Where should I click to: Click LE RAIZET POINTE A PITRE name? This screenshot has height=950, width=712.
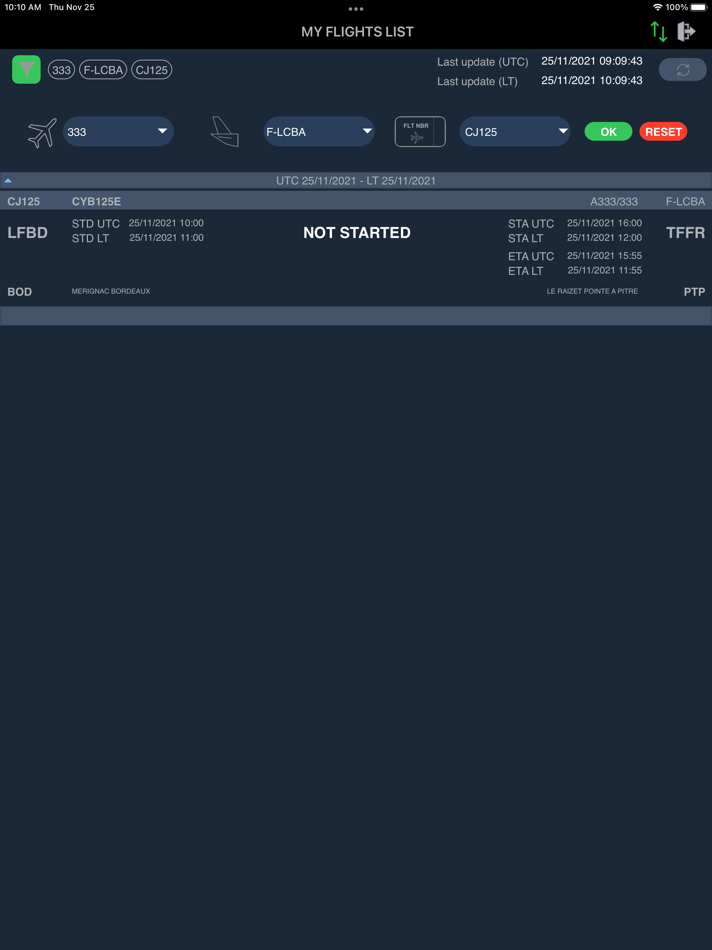592,291
